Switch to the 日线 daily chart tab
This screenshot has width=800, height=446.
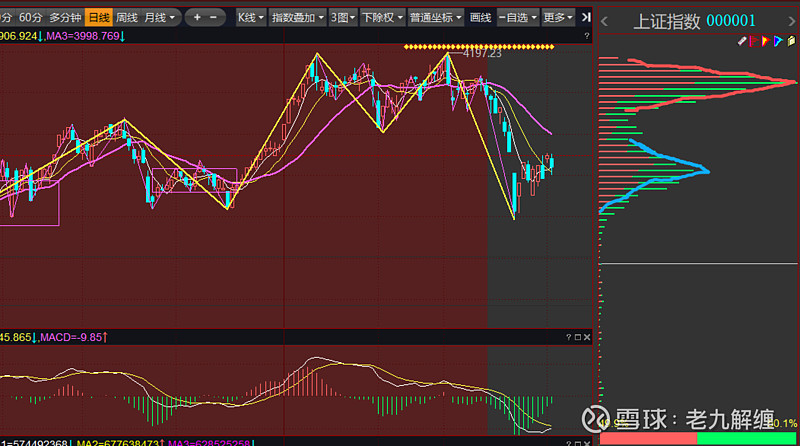tap(98, 18)
